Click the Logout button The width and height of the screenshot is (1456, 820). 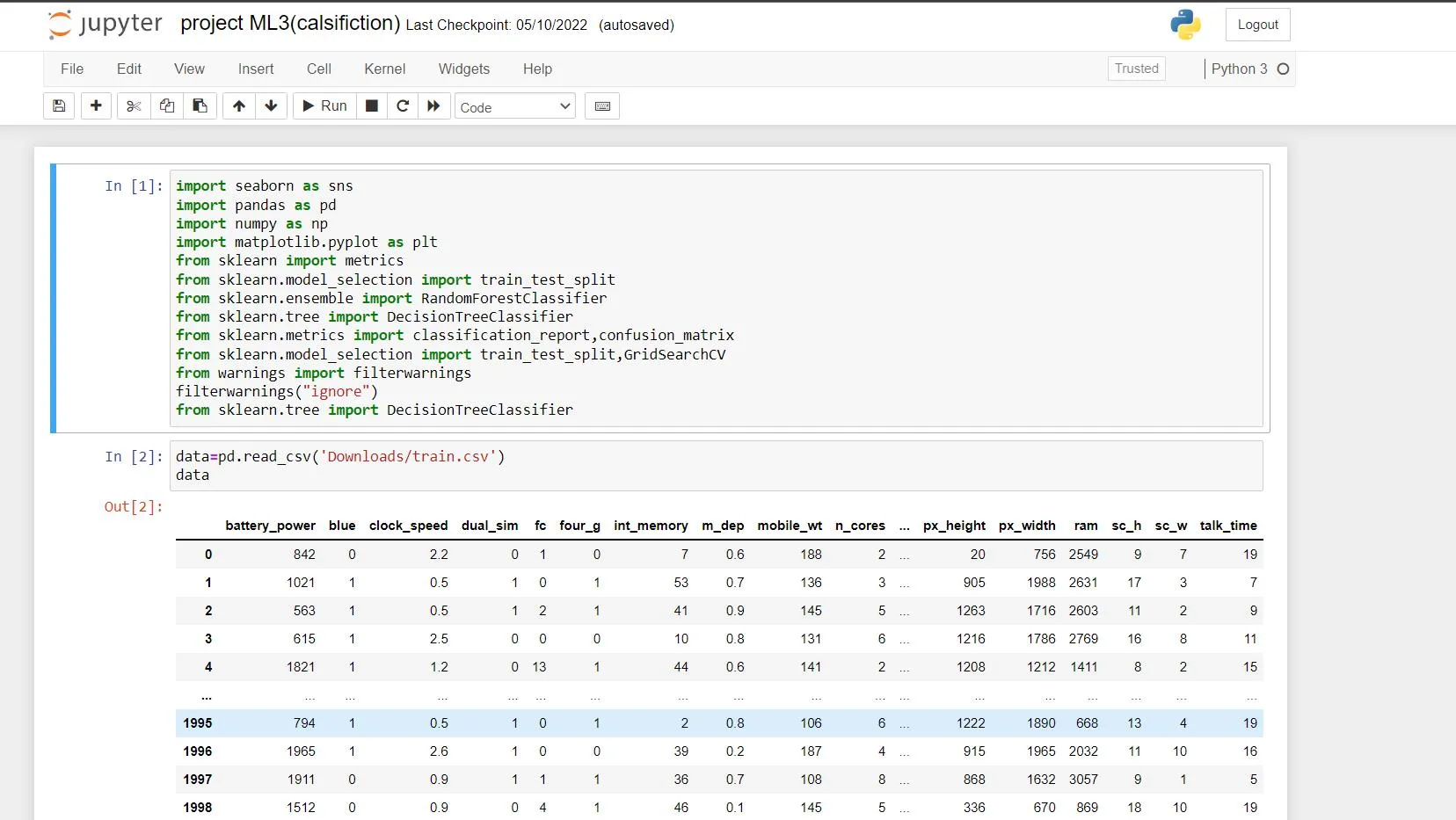pos(1257,25)
